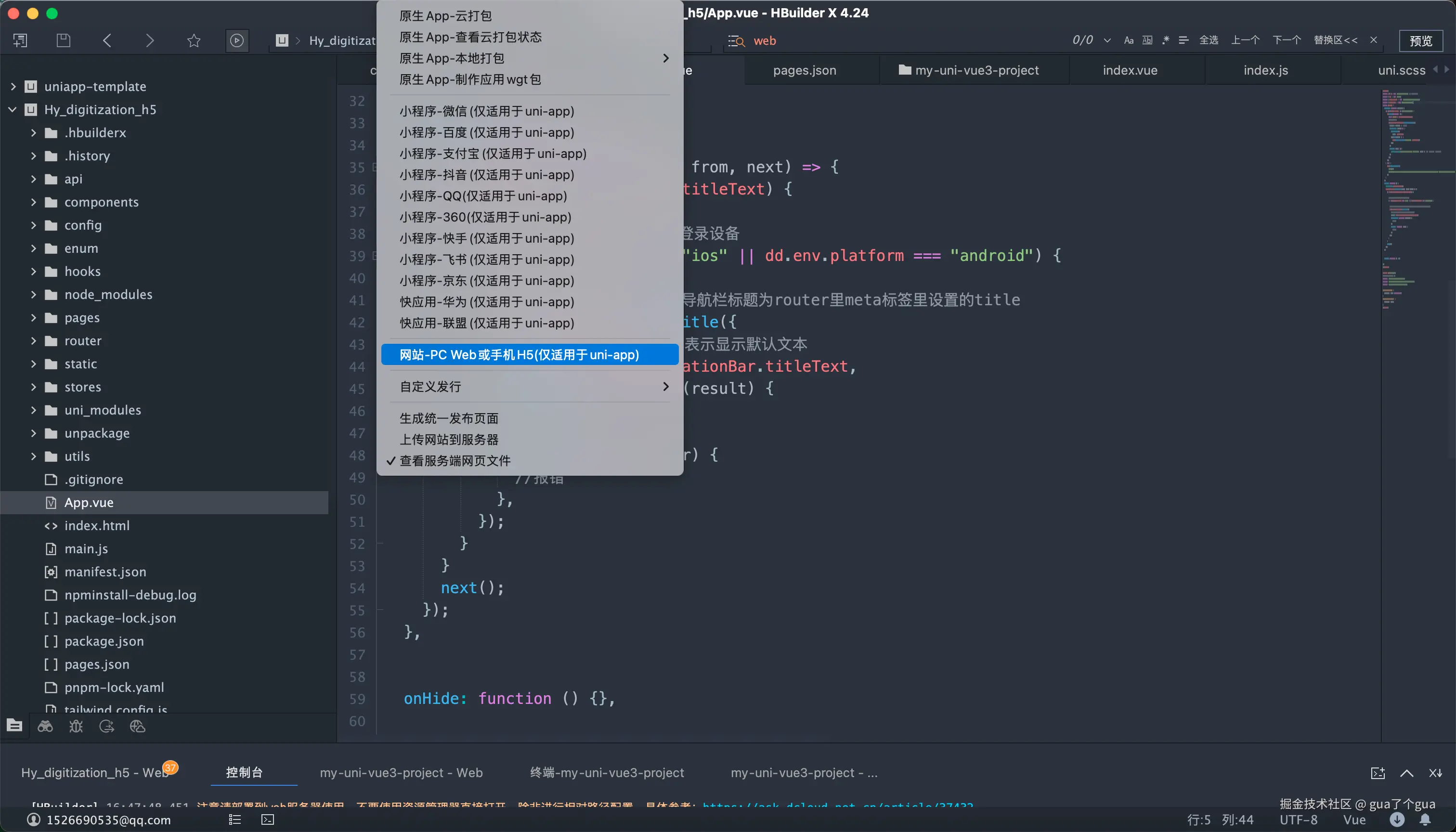Switch to pages.json editor tab
1456x832 pixels.
click(804, 70)
